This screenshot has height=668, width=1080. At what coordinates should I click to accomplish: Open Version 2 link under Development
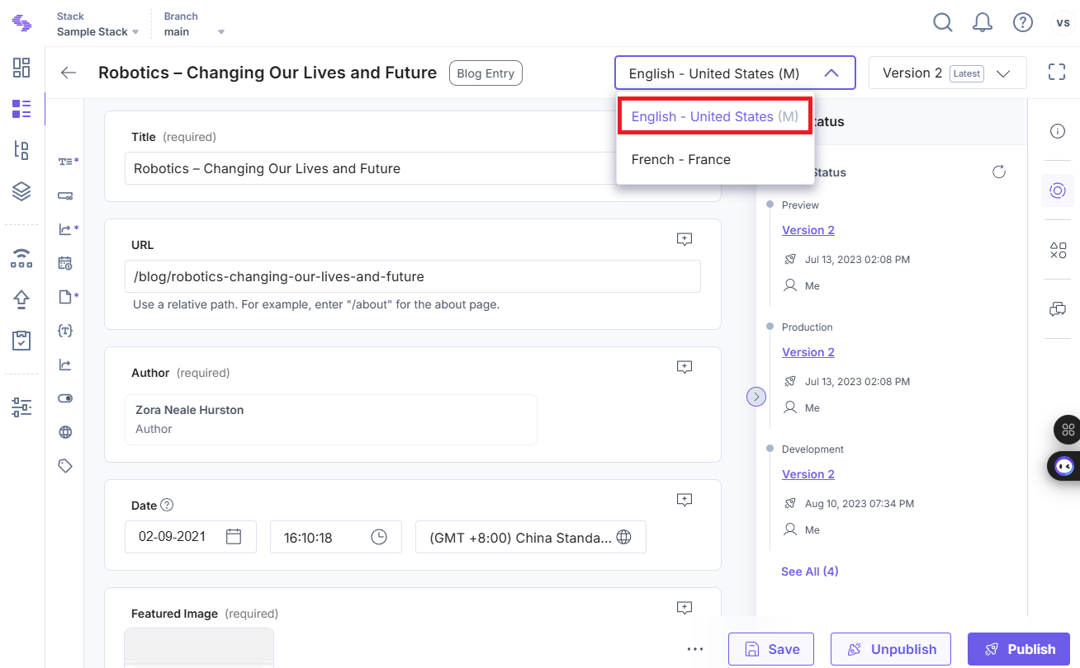[x=808, y=474]
